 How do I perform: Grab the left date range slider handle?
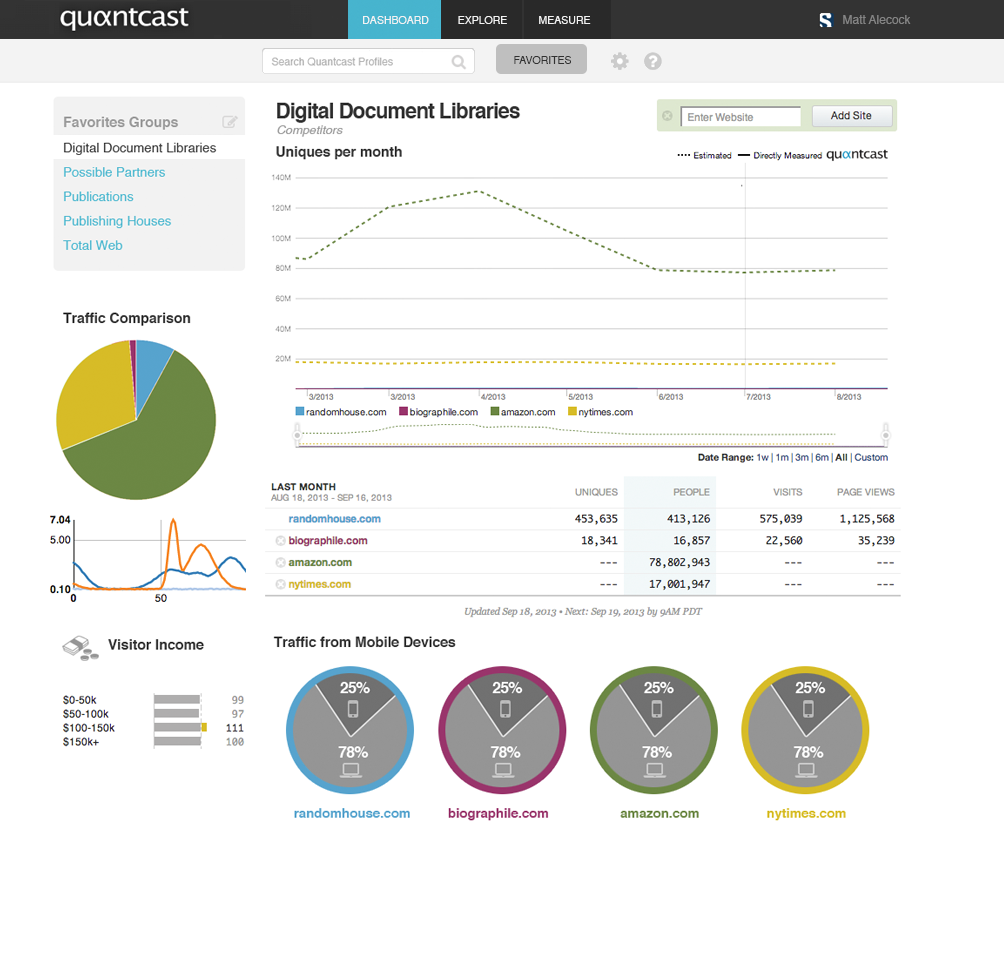click(x=297, y=435)
